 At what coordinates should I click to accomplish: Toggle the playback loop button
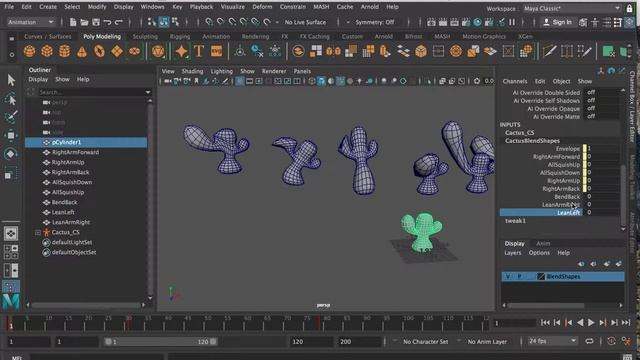[589, 341]
